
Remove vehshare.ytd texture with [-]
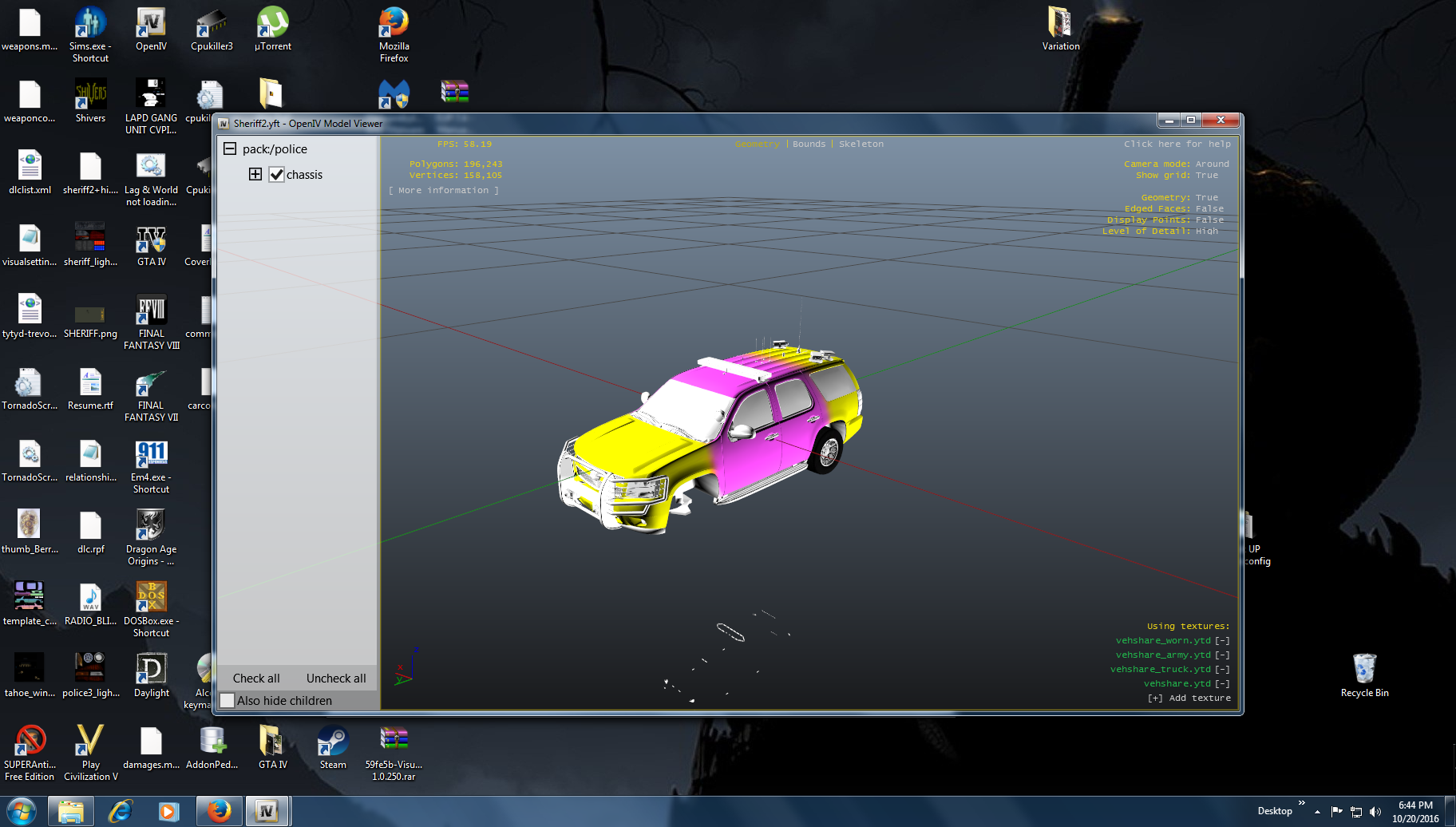coord(1222,683)
